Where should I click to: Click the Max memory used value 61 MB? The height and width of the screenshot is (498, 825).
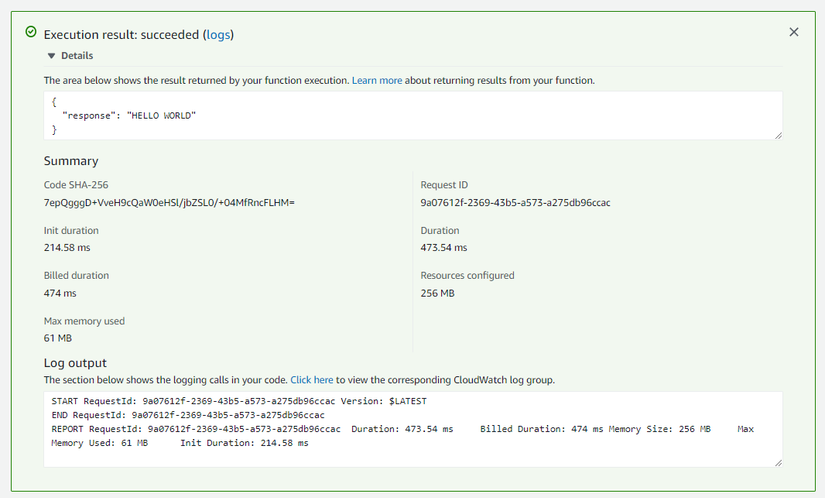57,338
